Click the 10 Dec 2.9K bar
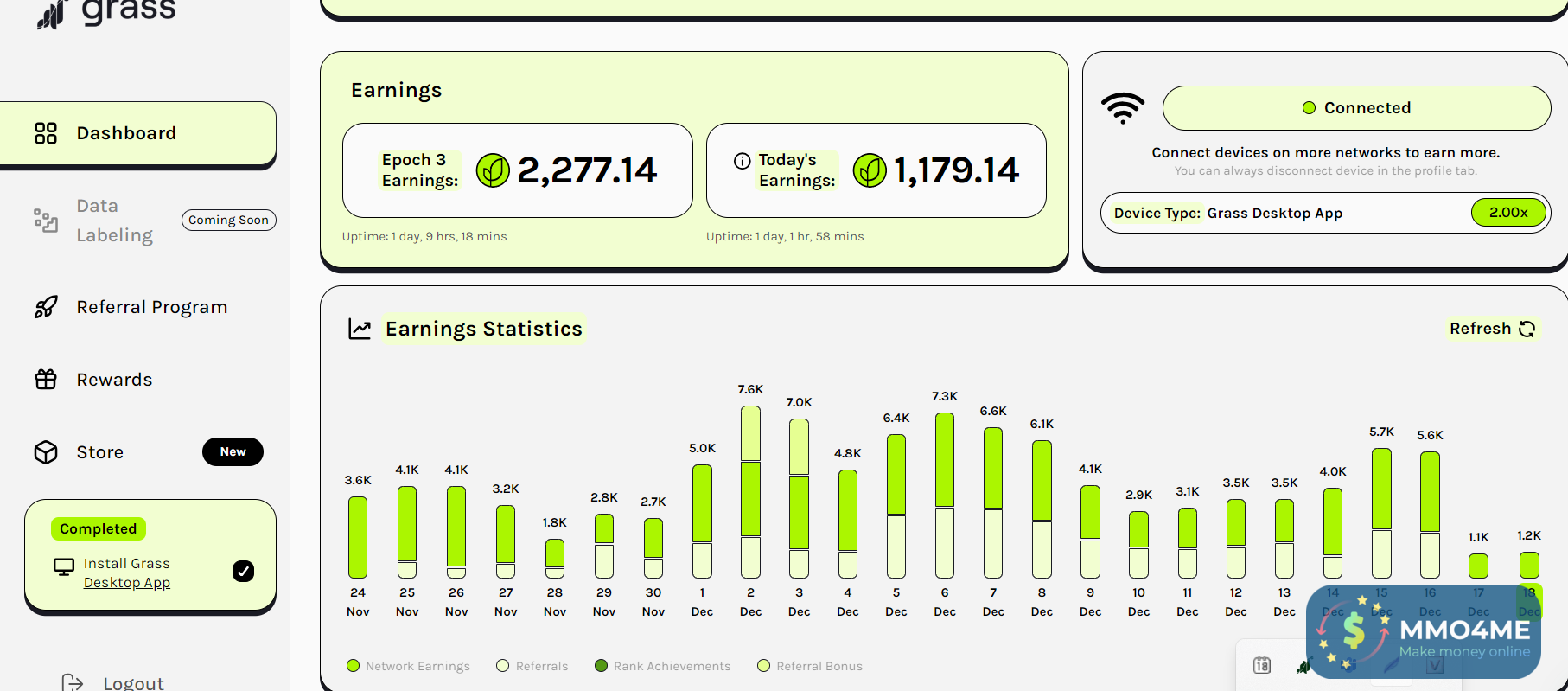This screenshot has width=1568, height=691. pos(1138,545)
